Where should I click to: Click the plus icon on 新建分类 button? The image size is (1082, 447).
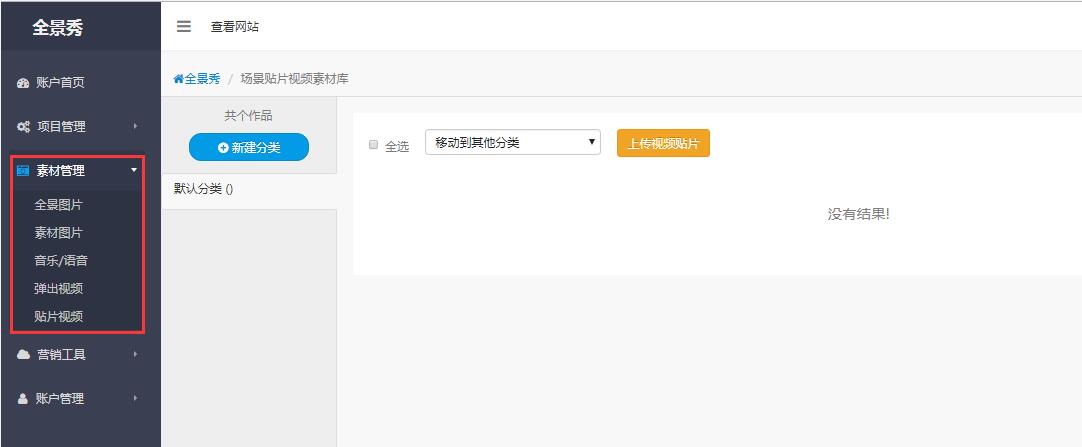223,148
